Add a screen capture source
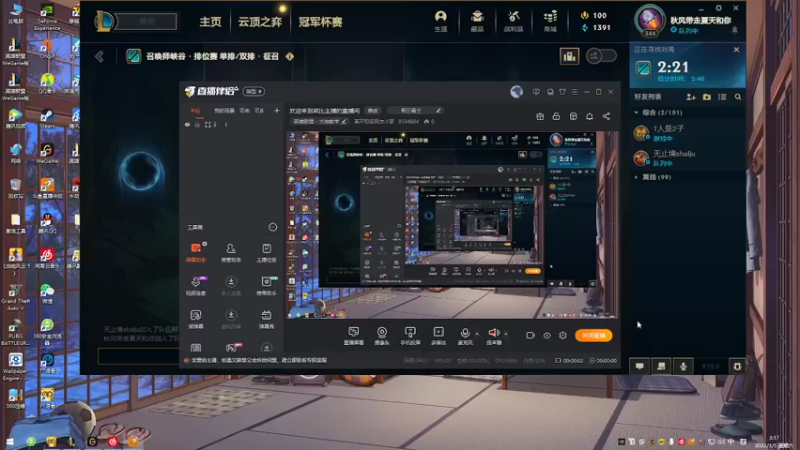 [x=354, y=336]
